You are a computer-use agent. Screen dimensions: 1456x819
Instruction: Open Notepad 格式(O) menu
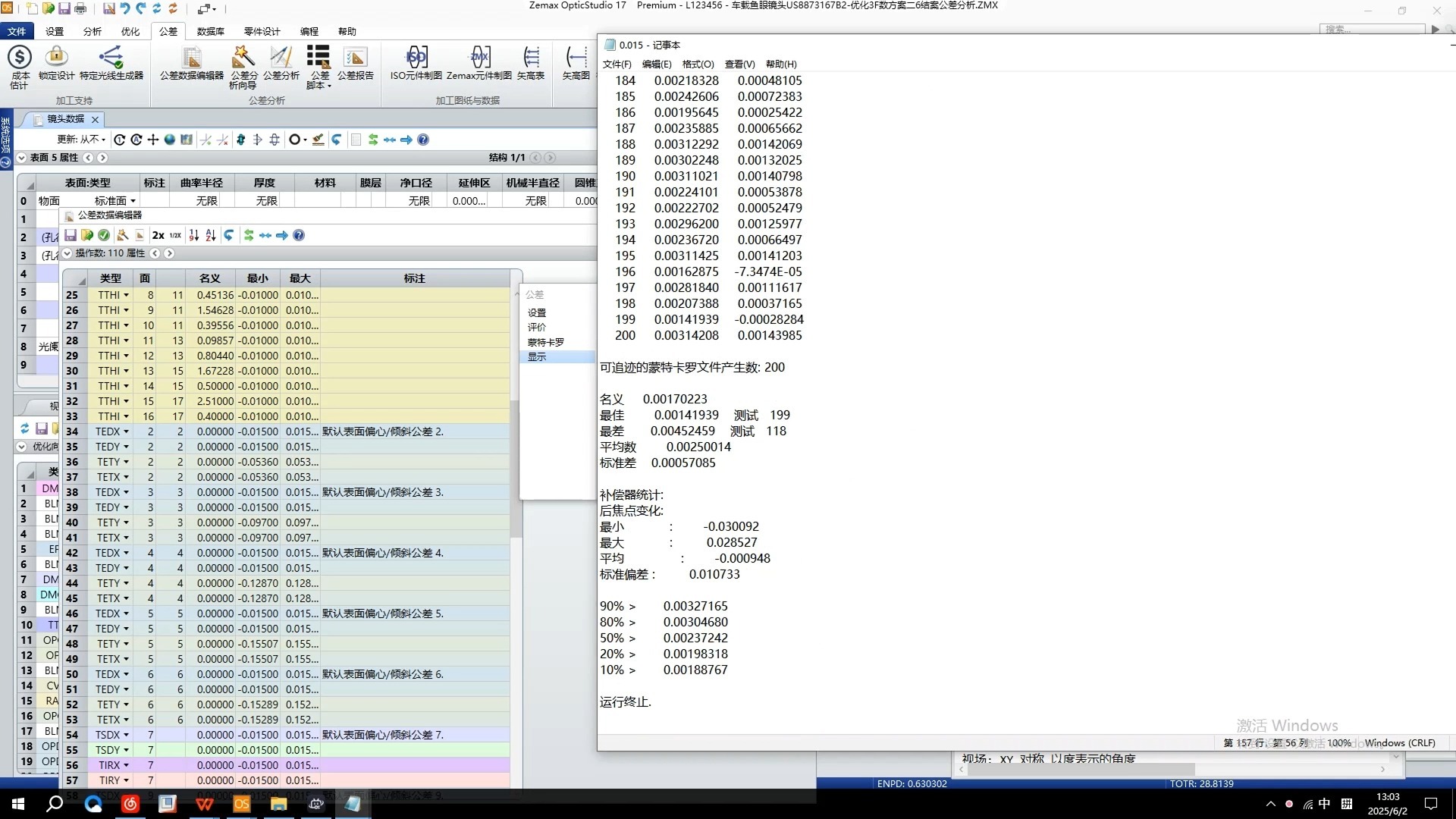pyautogui.click(x=698, y=64)
